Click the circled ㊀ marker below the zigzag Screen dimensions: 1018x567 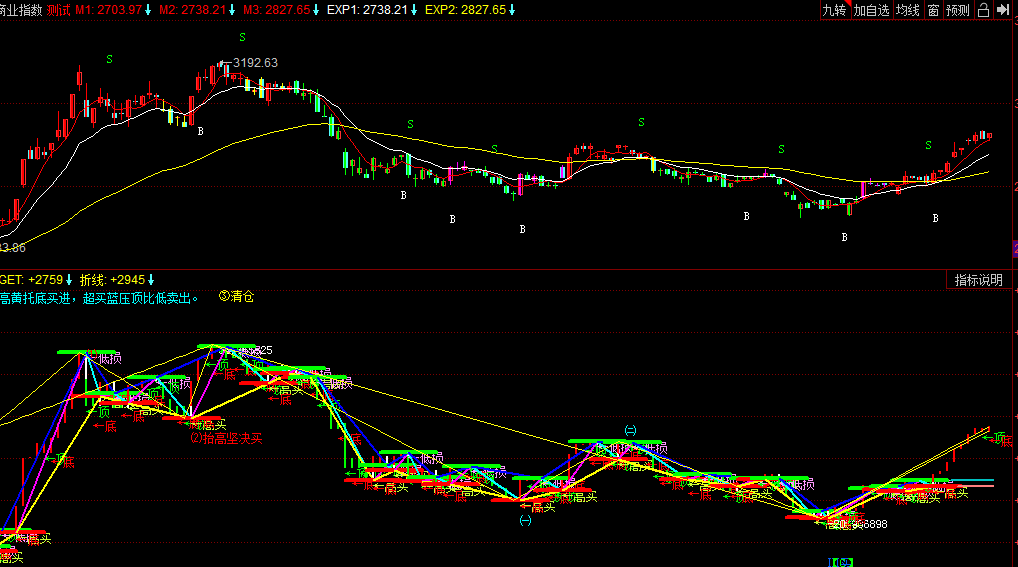pos(526,520)
